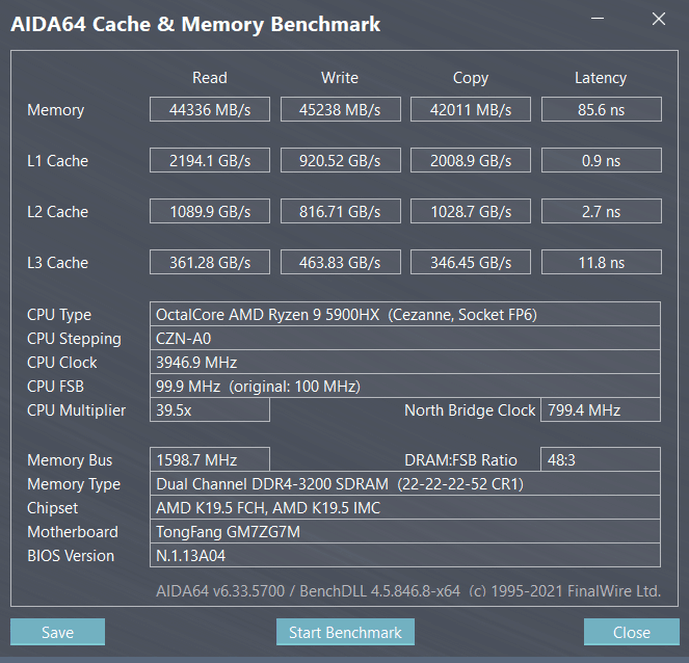Select the Memory Read result field
This screenshot has width=689, height=663.
pos(209,110)
